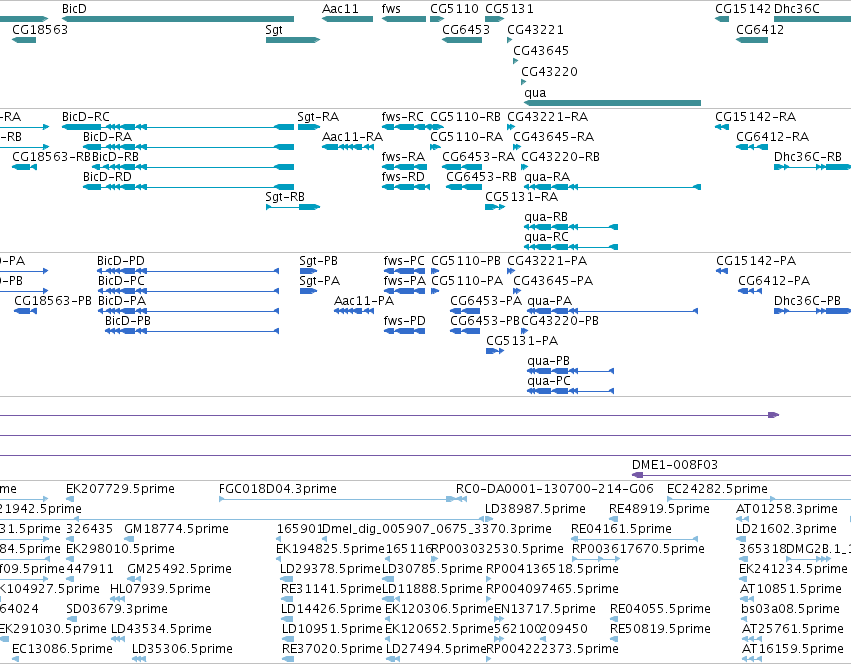Select the fws gene bar

coord(404,19)
